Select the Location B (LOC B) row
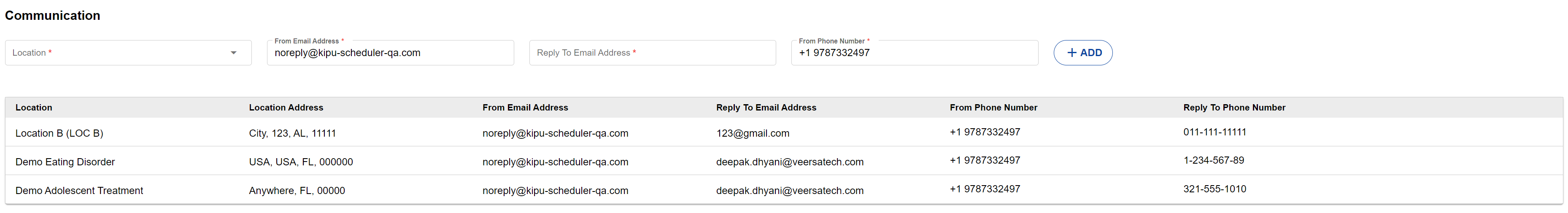 pos(59,133)
